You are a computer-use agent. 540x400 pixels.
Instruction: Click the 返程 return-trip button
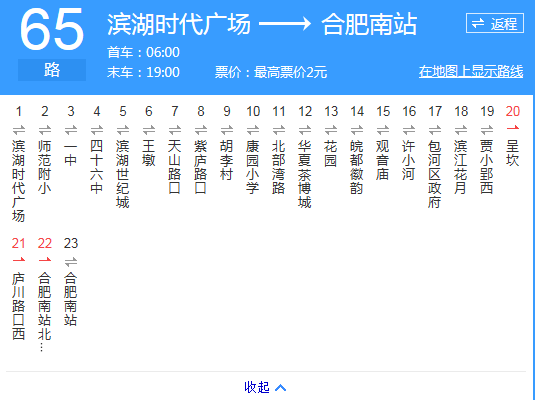click(x=495, y=23)
